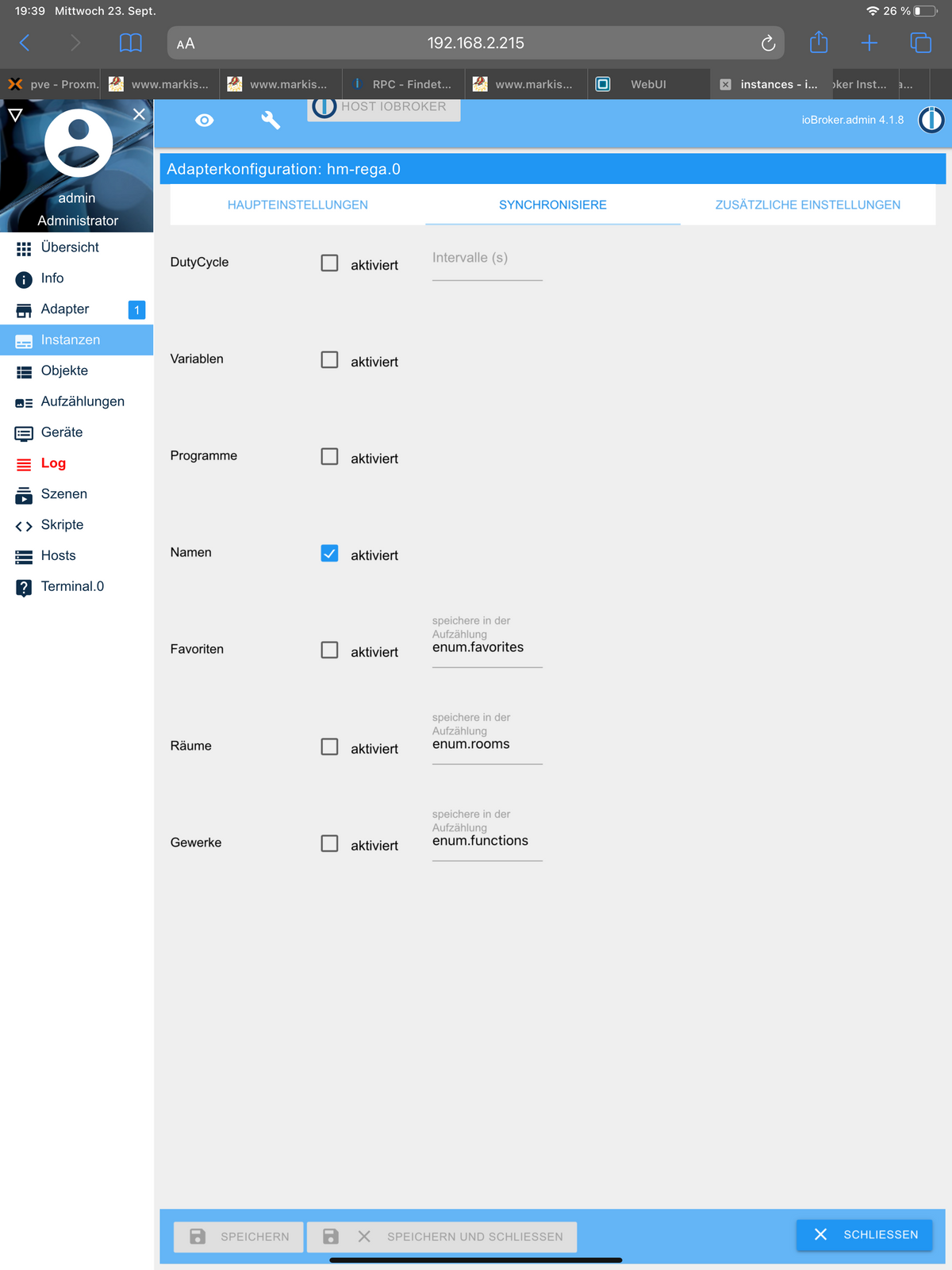This screenshot has width=952, height=1270.
Task: Tap the Safari share icon
Action: coord(819,42)
